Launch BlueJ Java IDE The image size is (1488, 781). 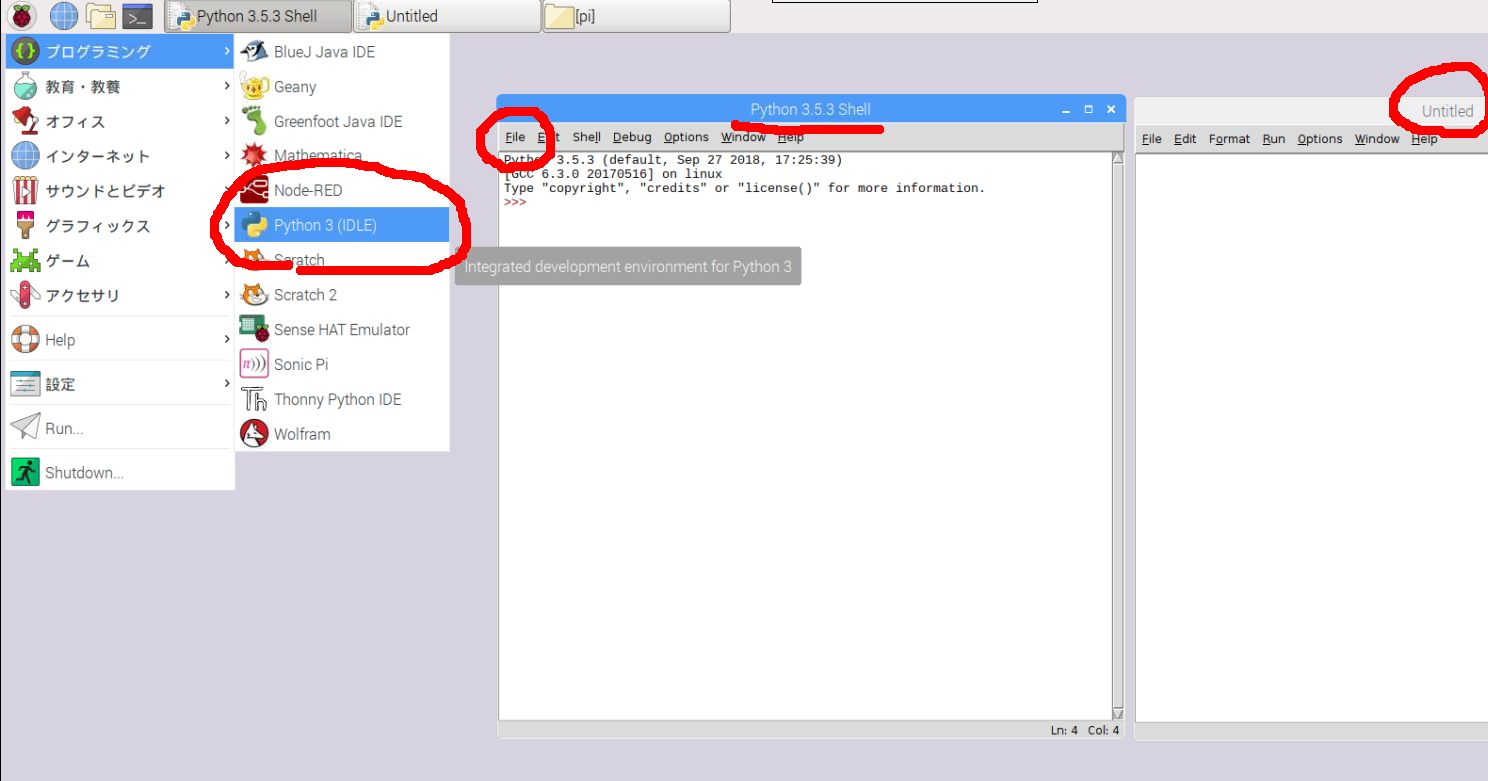click(324, 52)
